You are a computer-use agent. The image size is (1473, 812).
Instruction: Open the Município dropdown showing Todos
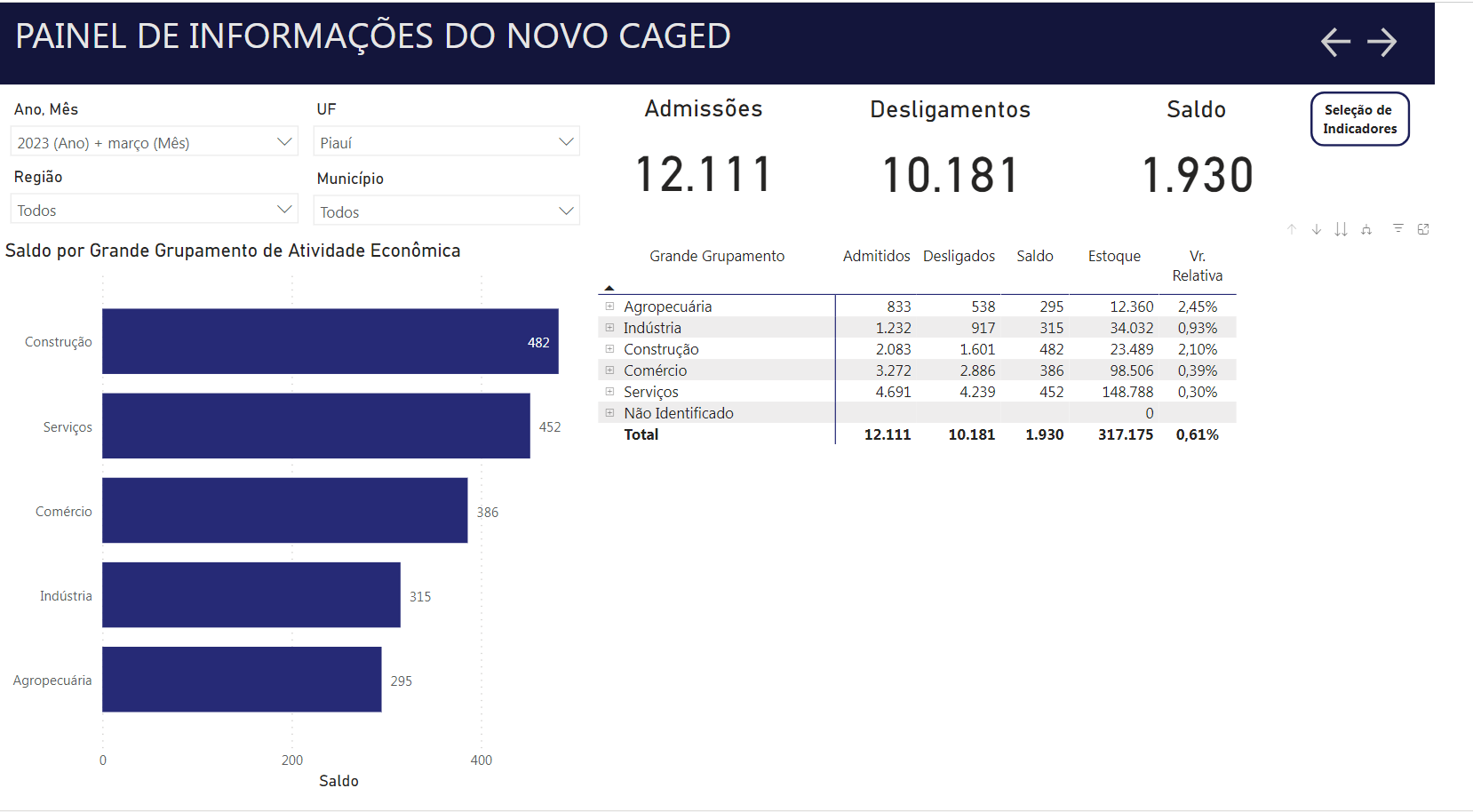tap(447, 211)
